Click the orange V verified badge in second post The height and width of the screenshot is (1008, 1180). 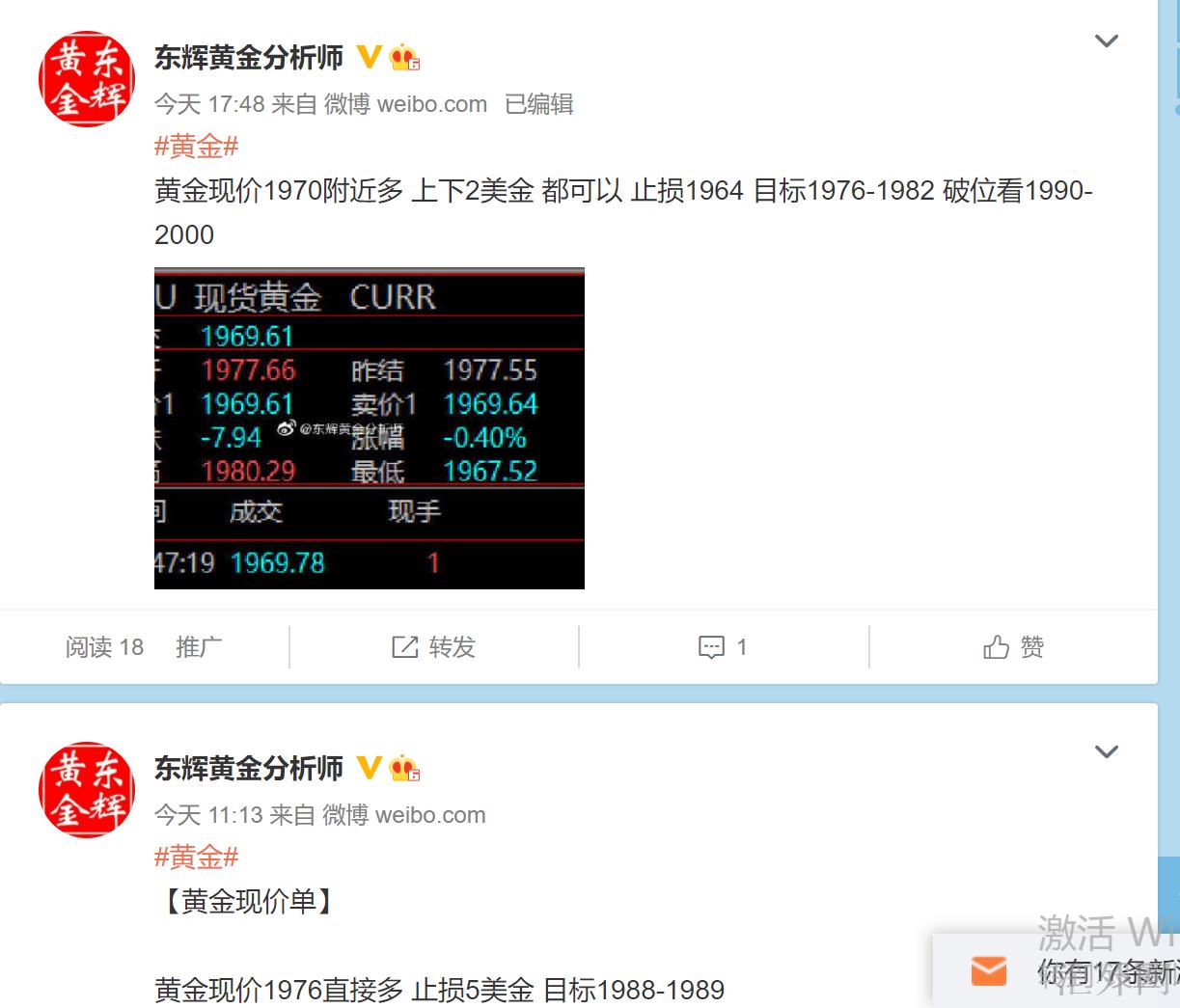coord(369,768)
